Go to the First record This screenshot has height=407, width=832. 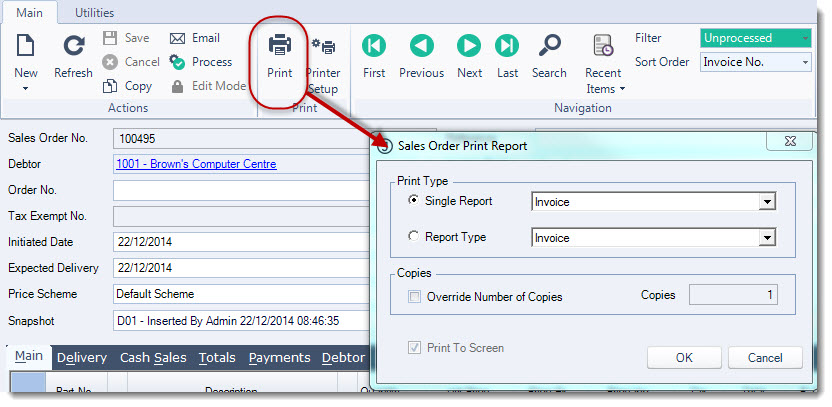click(374, 46)
